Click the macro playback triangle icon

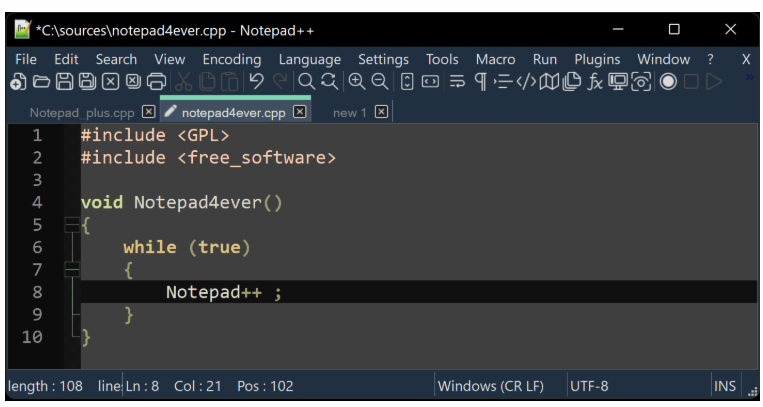[714, 81]
